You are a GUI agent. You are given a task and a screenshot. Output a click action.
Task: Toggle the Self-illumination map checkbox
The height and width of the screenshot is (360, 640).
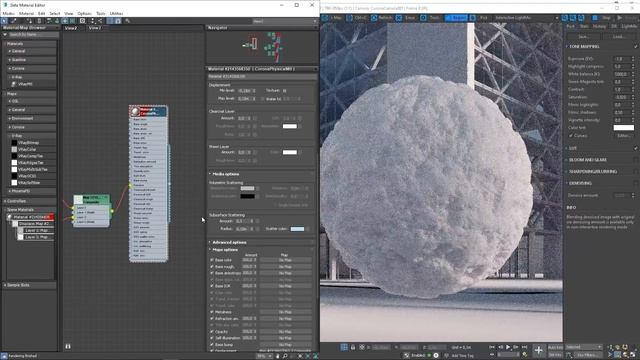tap(212, 338)
